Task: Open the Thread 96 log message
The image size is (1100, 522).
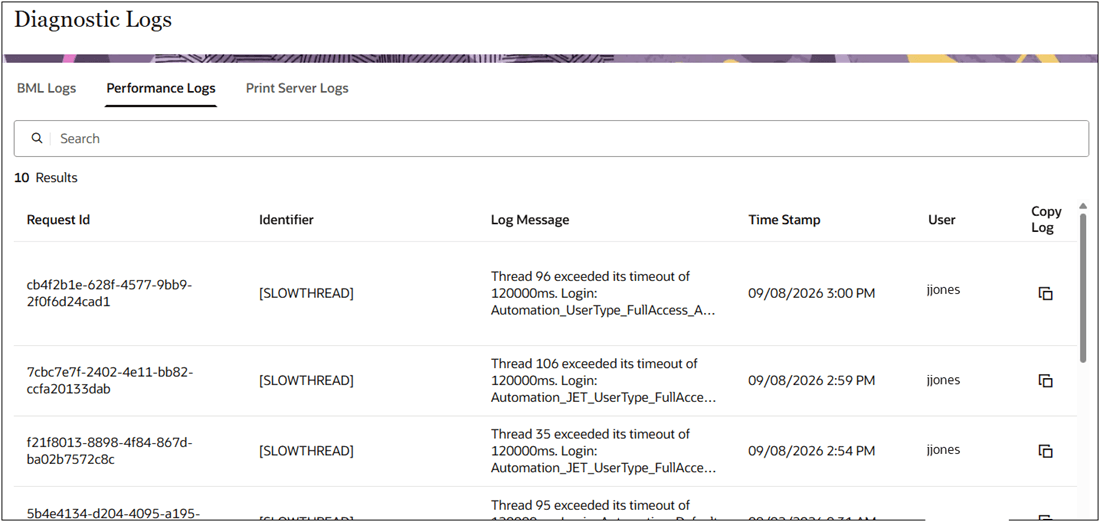Action: (603, 294)
